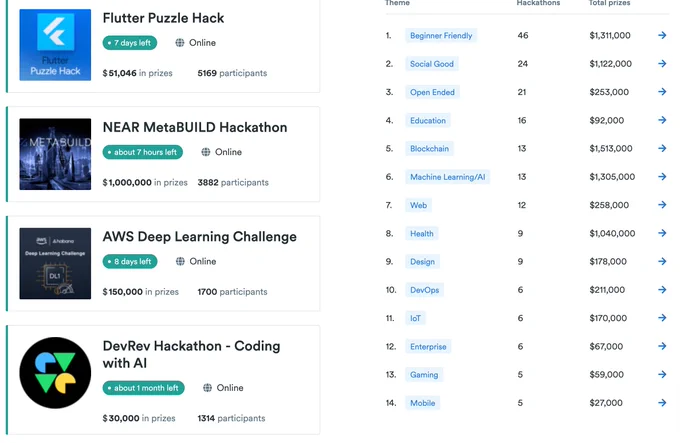Click the '$1,513,000' Blockchain prize total

coord(611,149)
